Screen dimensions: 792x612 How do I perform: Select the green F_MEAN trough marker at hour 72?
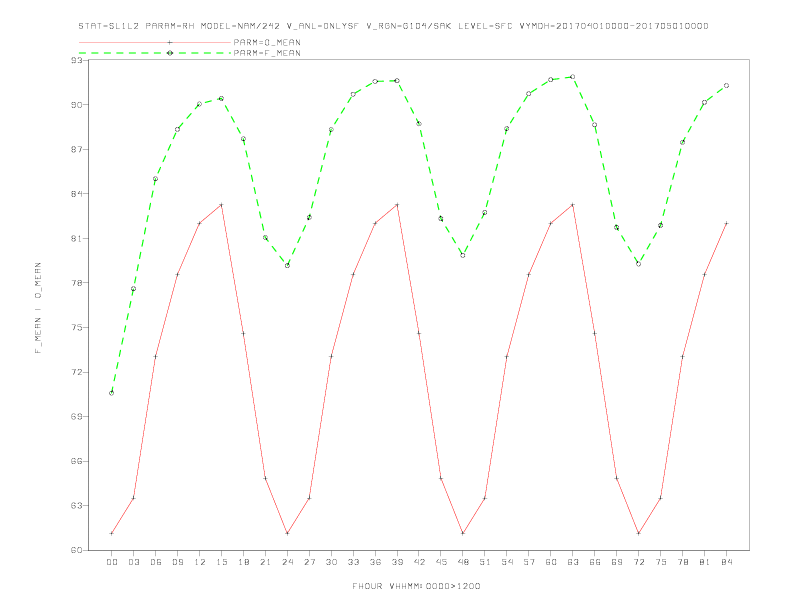(638, 264)
